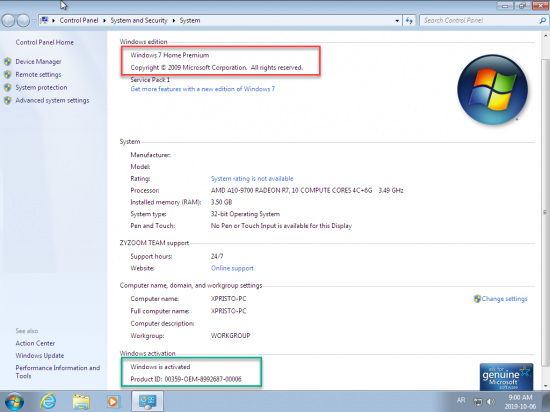550x412 pixels.
Task: Open Windows Explorer folder from taskbar
Action: 81,401
